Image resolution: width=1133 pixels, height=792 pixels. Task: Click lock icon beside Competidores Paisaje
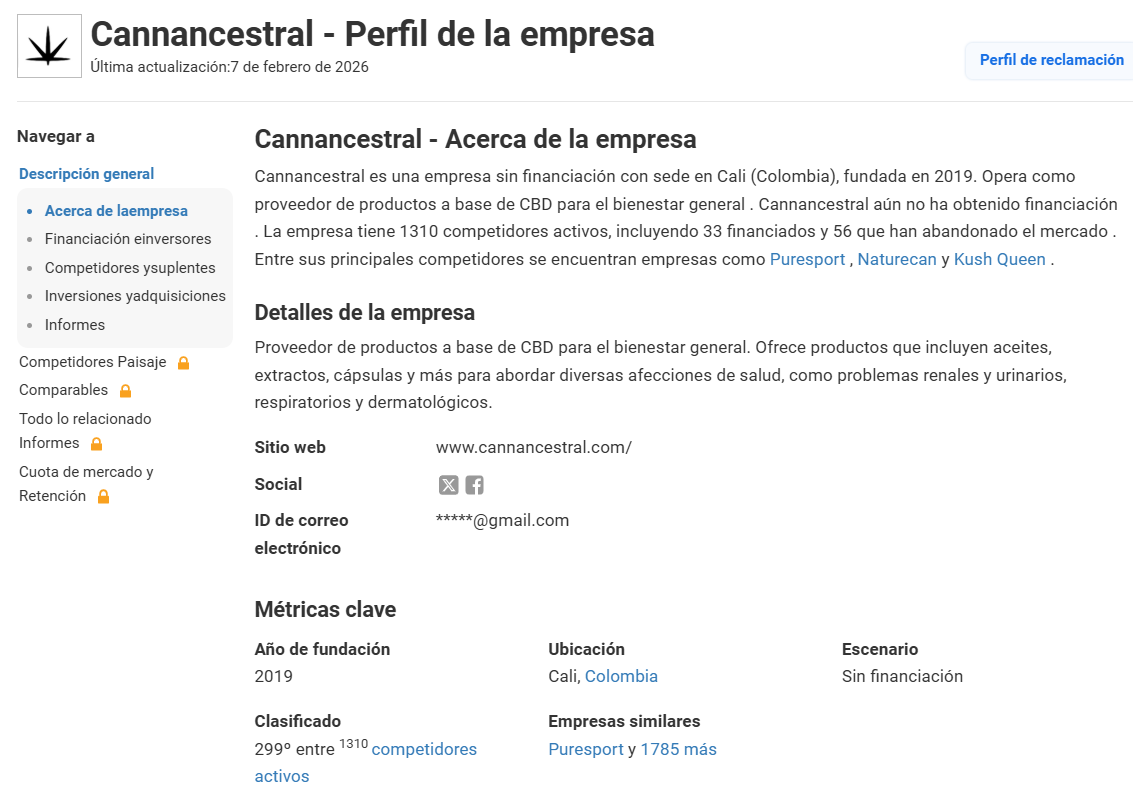(183, 363)
